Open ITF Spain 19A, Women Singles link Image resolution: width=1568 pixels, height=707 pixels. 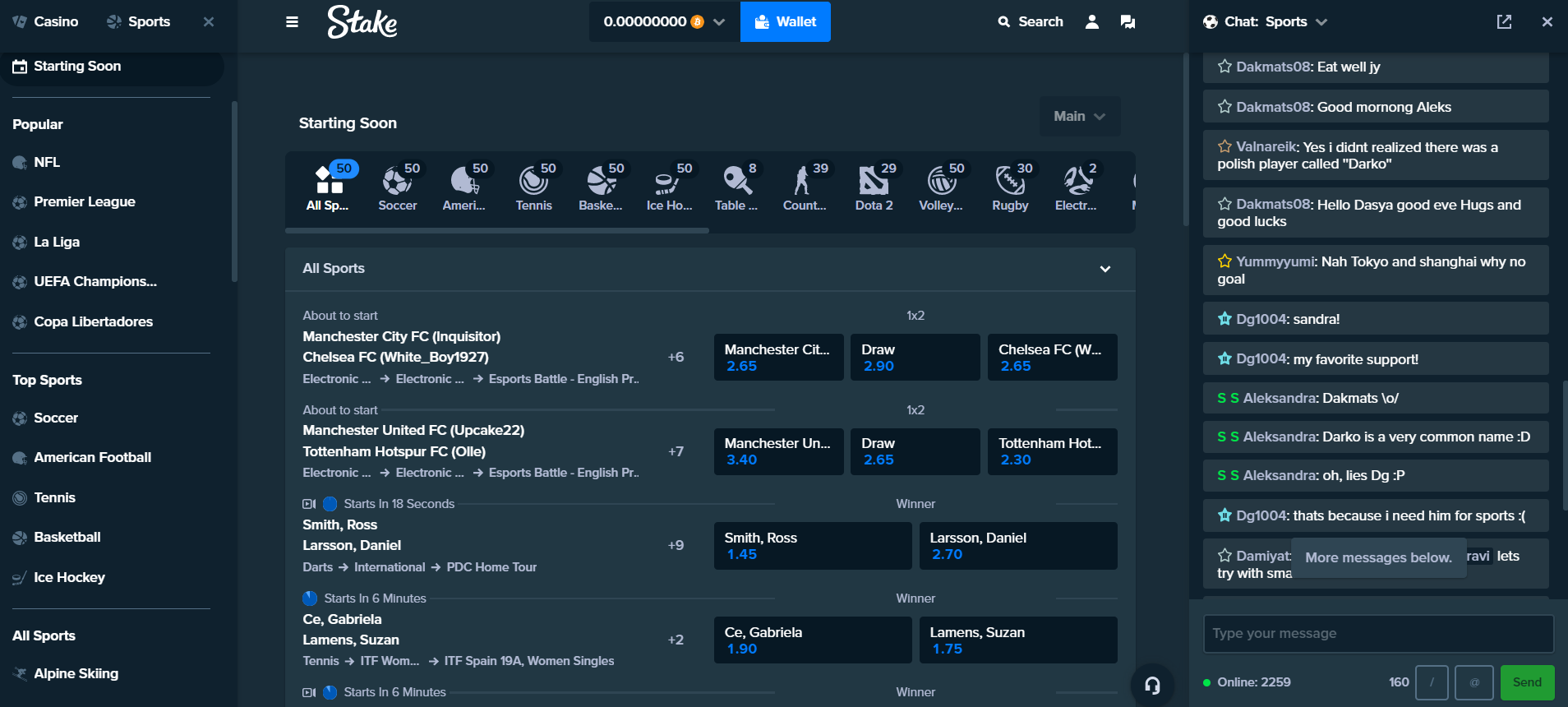click(x=529, y=661)
